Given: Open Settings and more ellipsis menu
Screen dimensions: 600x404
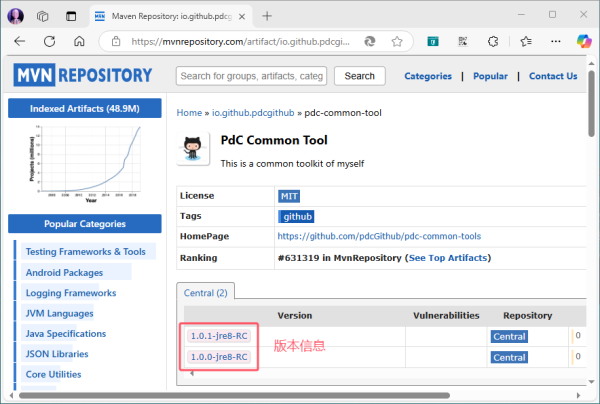Looking at the screenshot, I should (x=556, y=41).
